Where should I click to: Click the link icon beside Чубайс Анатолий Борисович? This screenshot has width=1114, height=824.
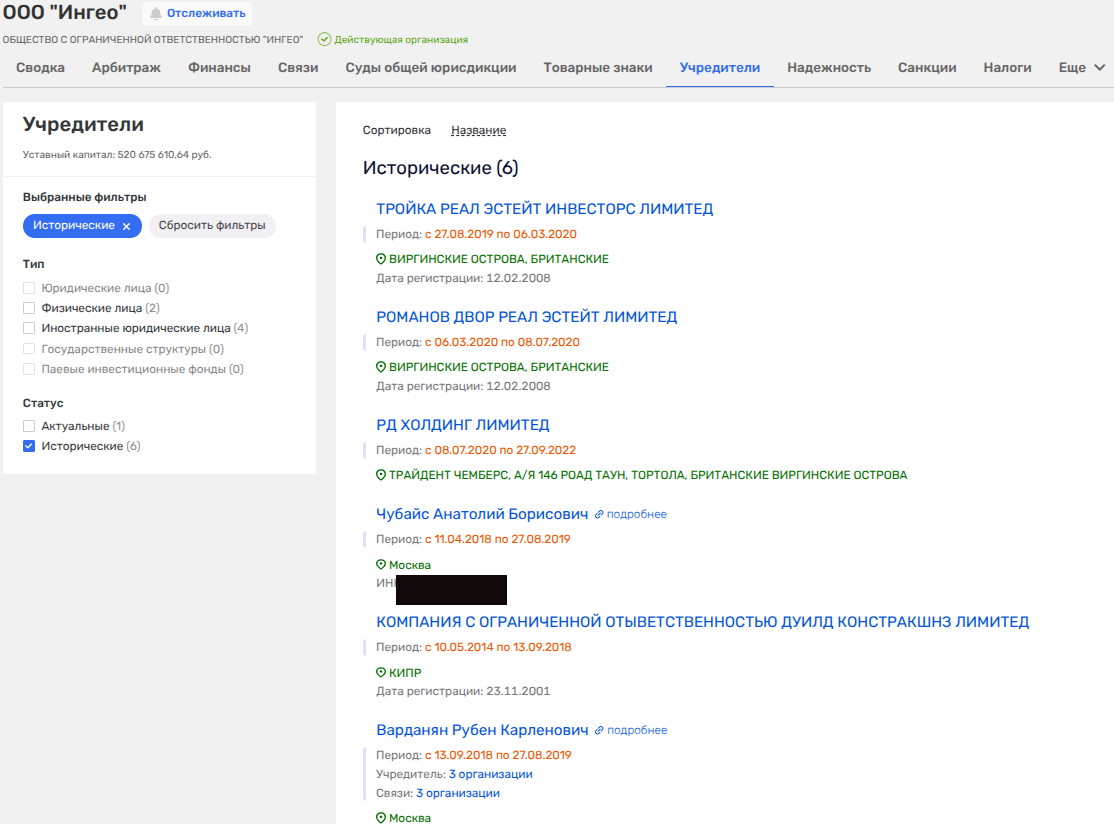click(x=599, y=514)
